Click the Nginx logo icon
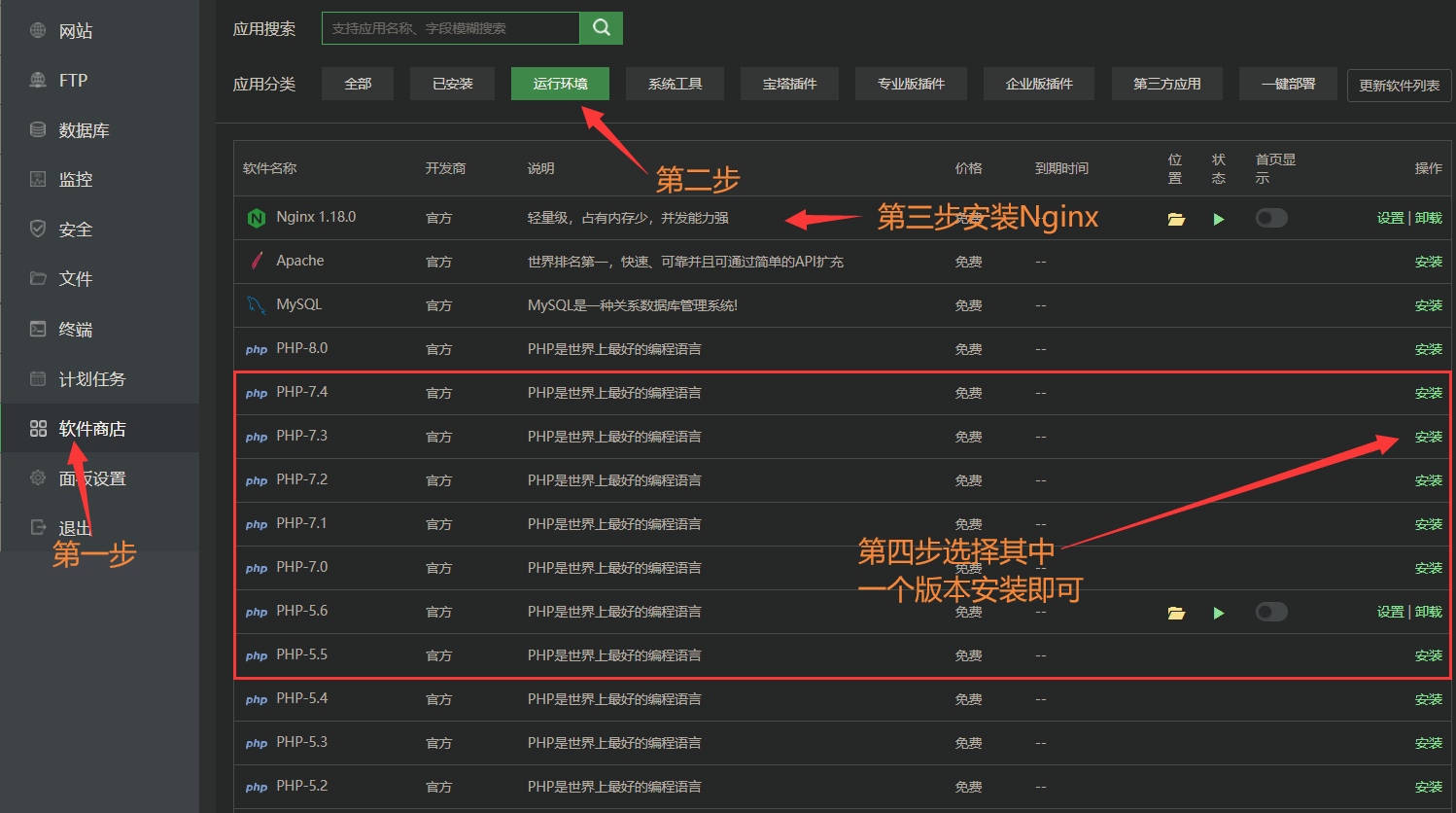Viewport: 1456px width, 813px height. pos(257,218)
